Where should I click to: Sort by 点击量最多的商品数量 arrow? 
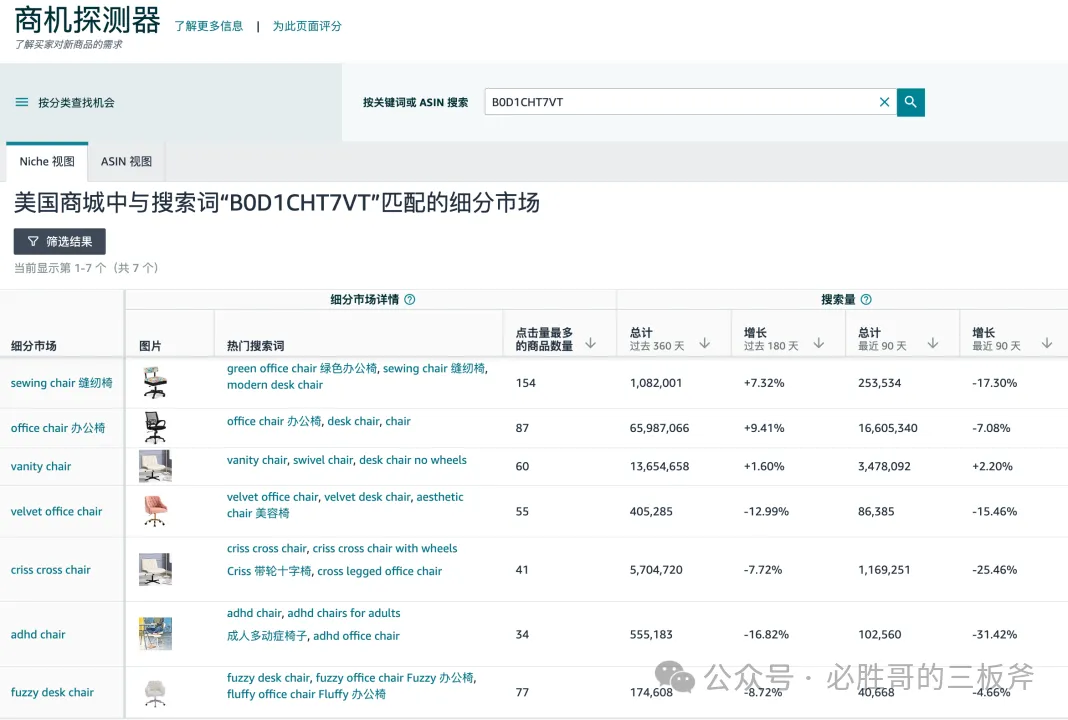tap(591, 343)
